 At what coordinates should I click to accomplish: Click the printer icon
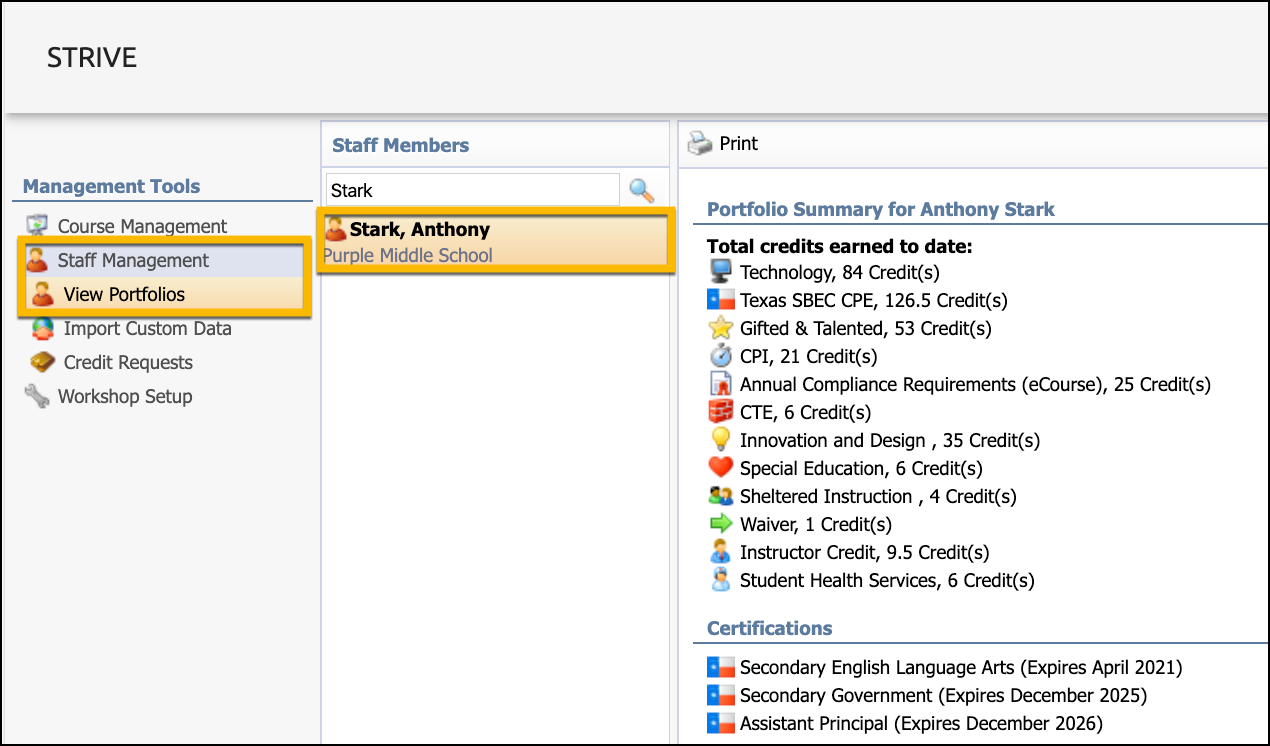[699, 144]
